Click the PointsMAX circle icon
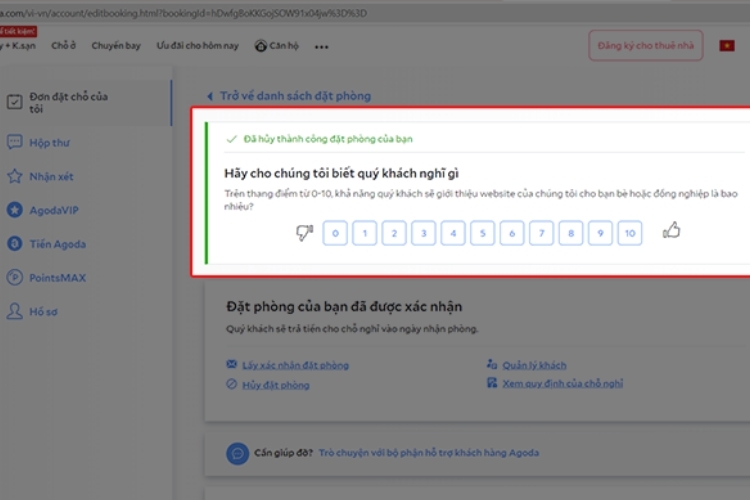Screen dimensions: 750x500 point(14,278)
